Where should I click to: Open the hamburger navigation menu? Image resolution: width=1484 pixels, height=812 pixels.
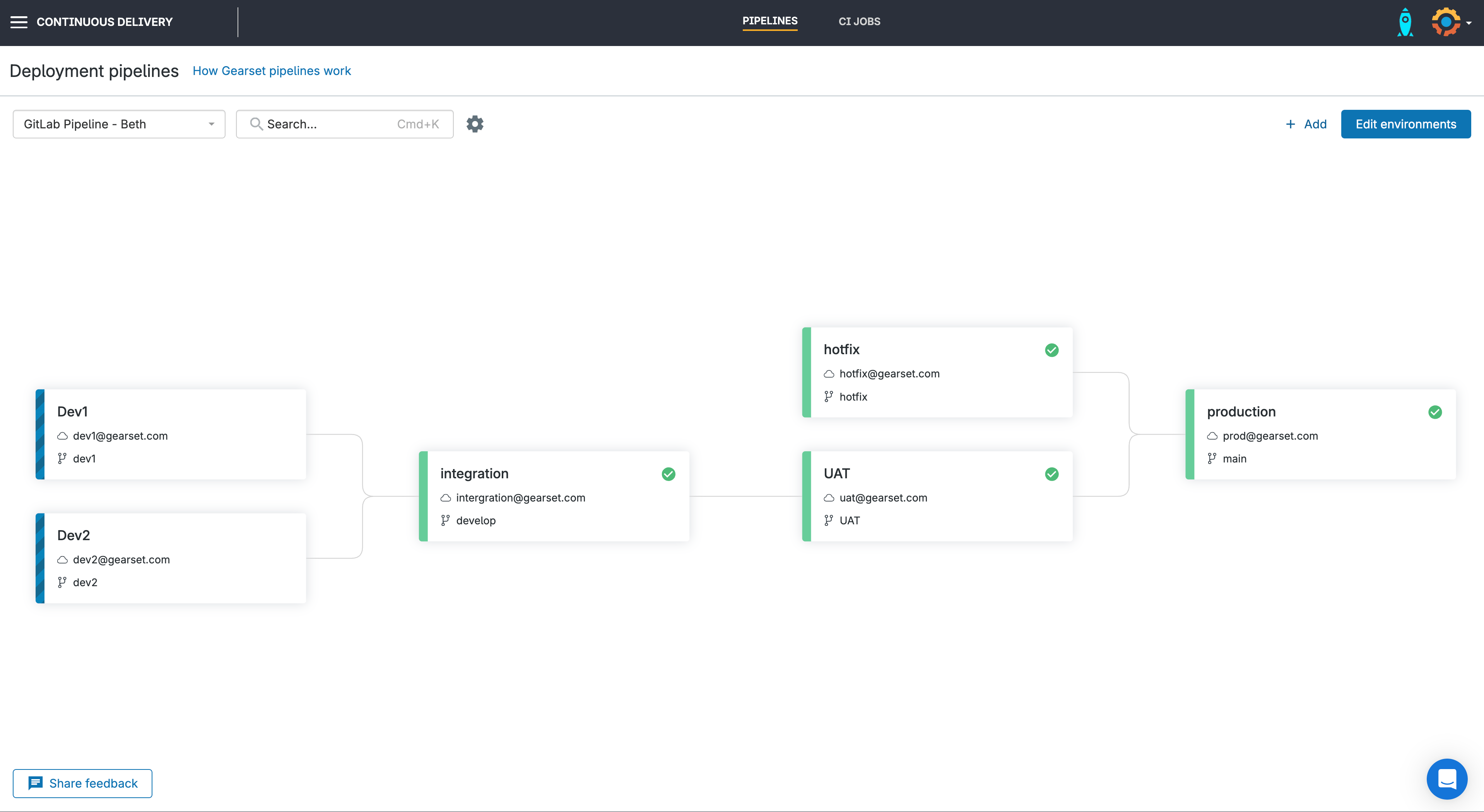19,22
